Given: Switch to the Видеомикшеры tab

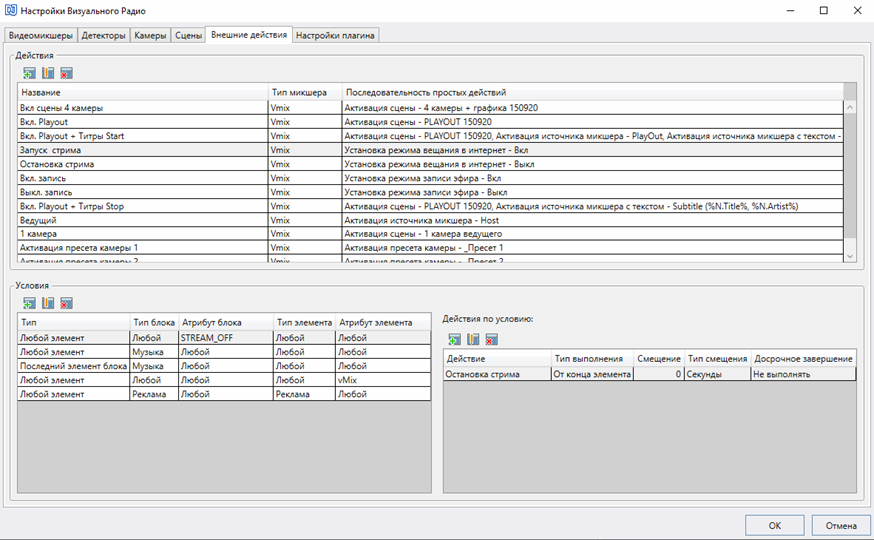Looking at the screenshot, I should 41,35.
